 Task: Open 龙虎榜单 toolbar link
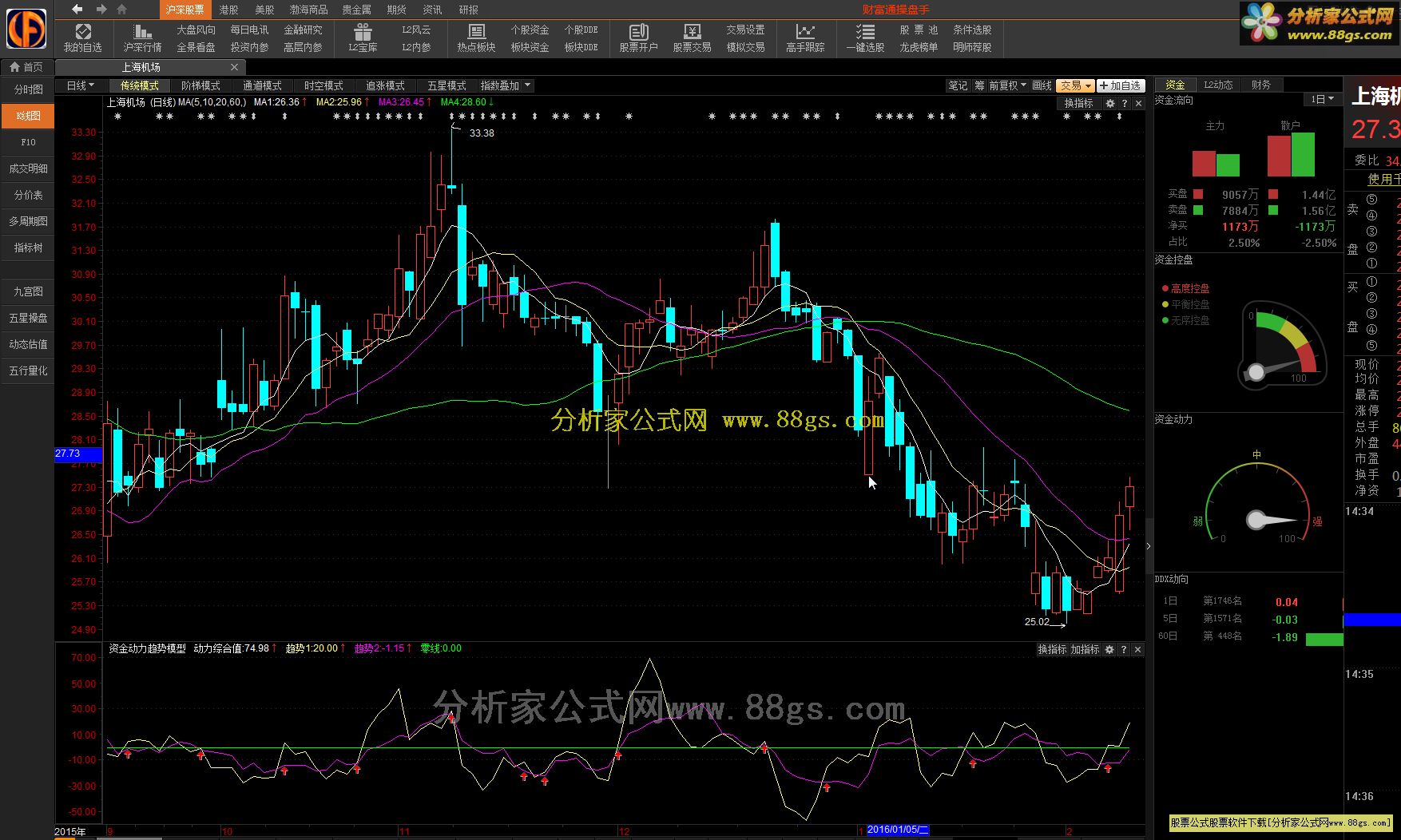pos(919,47)
